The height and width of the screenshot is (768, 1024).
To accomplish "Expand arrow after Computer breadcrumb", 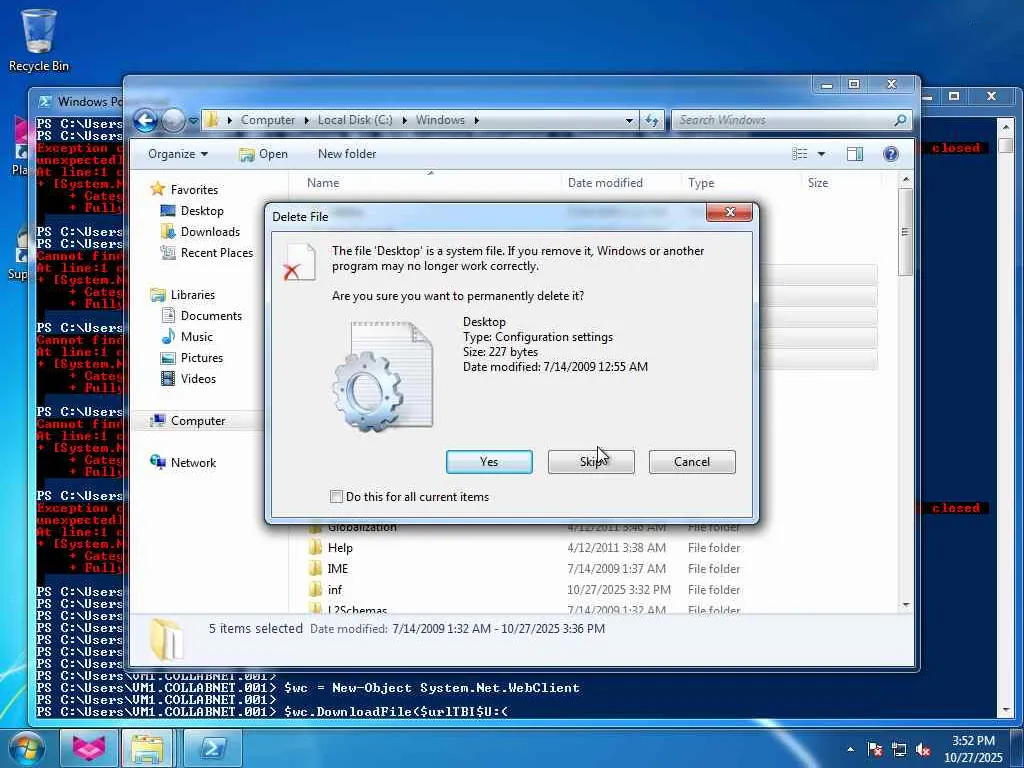I will click(306, 120).
